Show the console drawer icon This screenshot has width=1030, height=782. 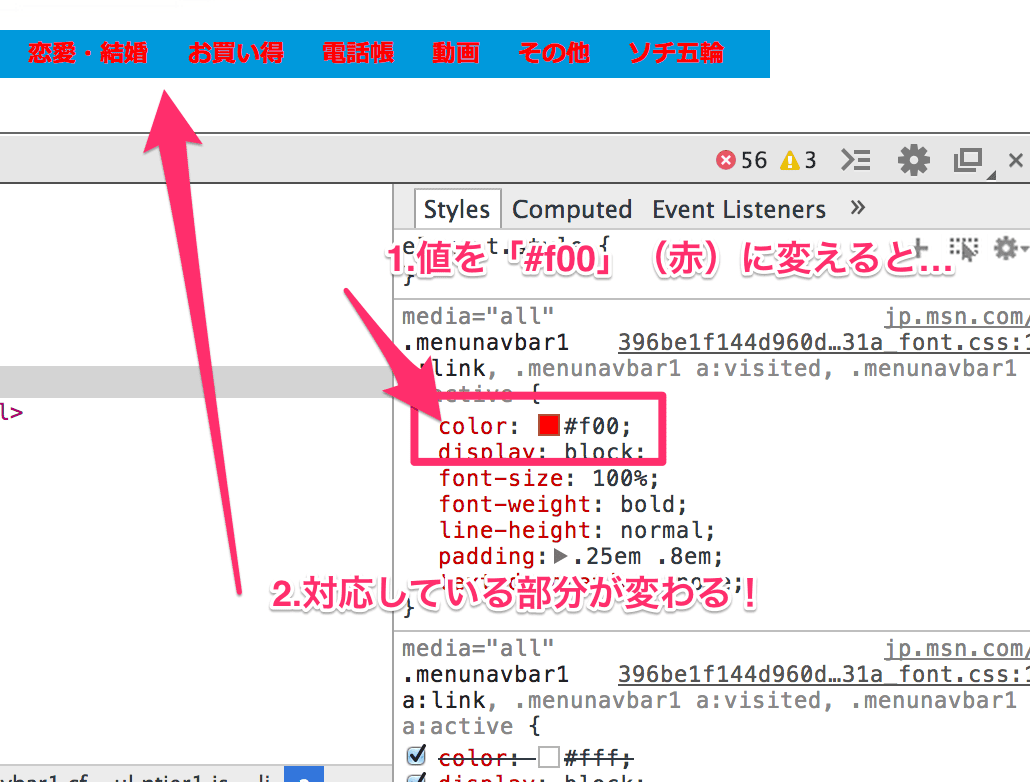(856, 160)
